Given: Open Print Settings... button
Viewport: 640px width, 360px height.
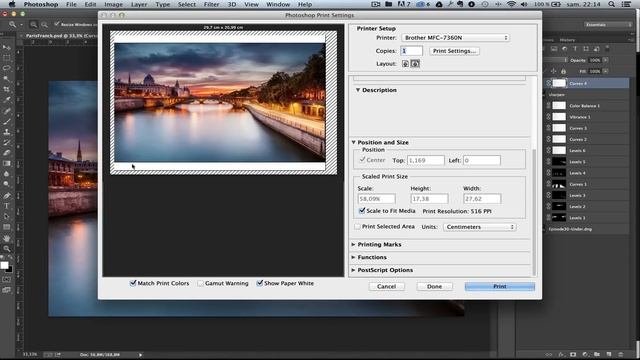Looking at the screenshot, I should (x=454, y=51).
